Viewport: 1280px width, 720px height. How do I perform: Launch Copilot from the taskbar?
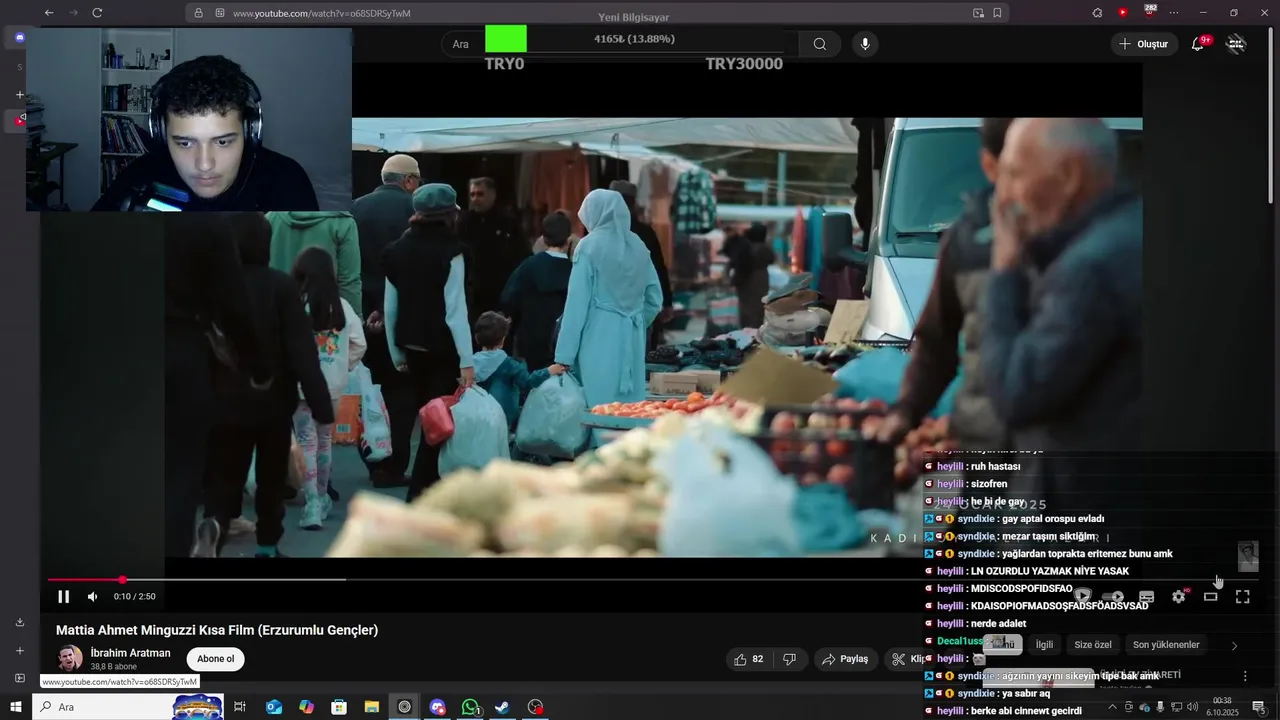click(306, 707)
